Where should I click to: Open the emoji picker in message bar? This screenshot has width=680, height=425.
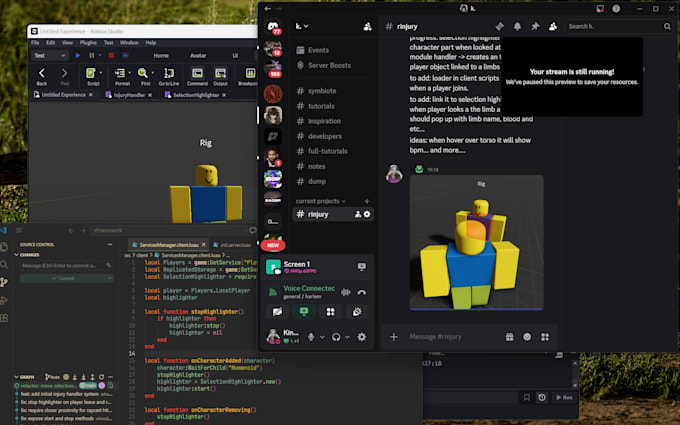pyautogui.click(x=527, y=337)
